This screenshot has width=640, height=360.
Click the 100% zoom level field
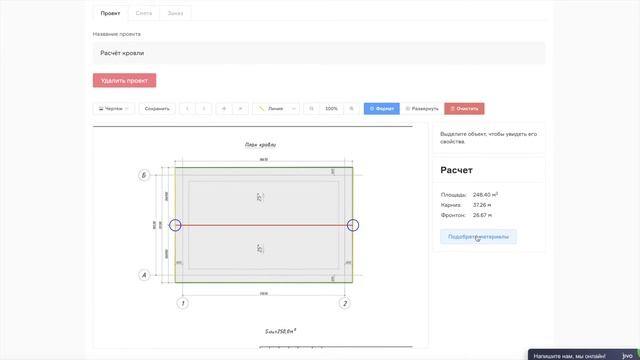pyautogui.click(x=331, y=109)
